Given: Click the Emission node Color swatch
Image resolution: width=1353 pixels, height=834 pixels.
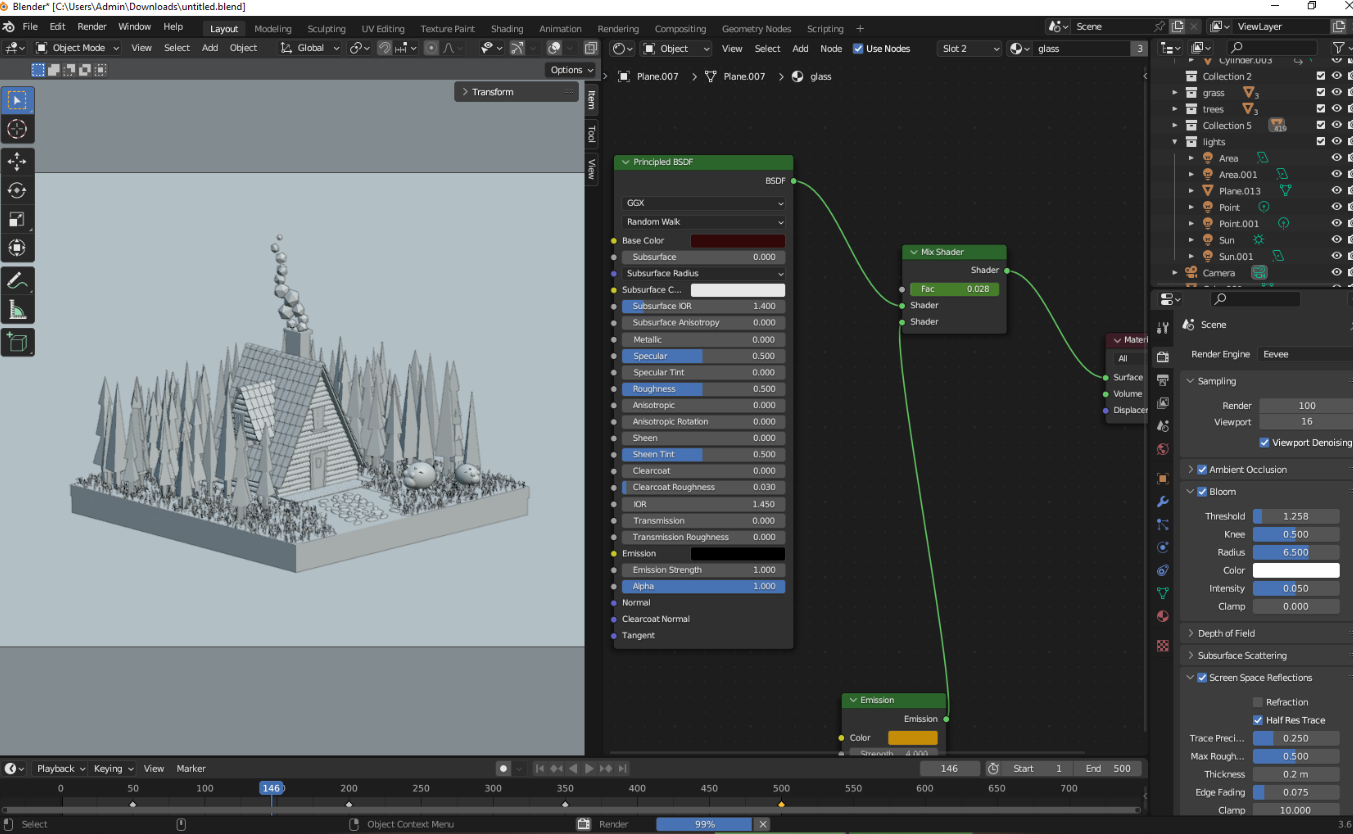Looking at the screenshot, I should point(912,738).
